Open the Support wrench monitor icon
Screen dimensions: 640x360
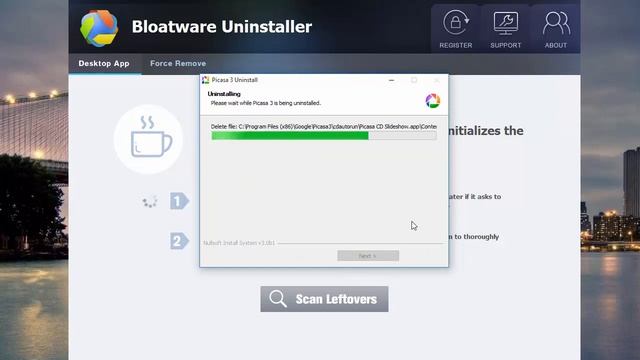coord(506,23)
